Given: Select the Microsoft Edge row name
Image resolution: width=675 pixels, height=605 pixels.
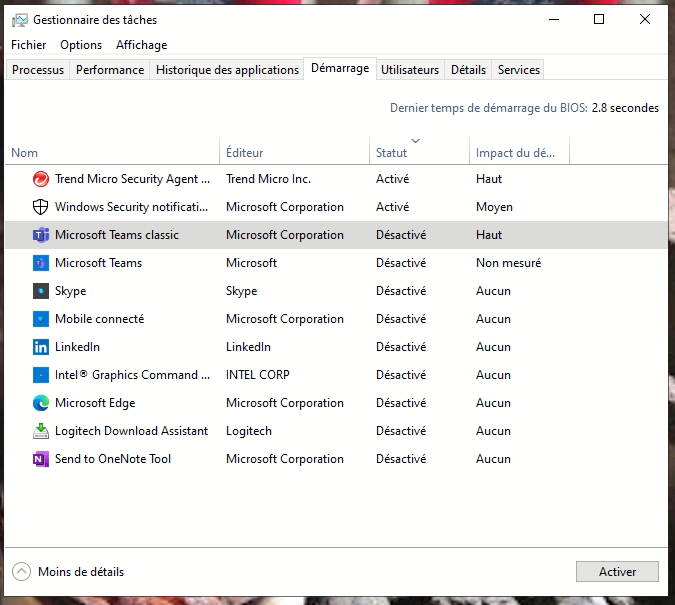Looking at the screenshot, I should tap(95, 403).
